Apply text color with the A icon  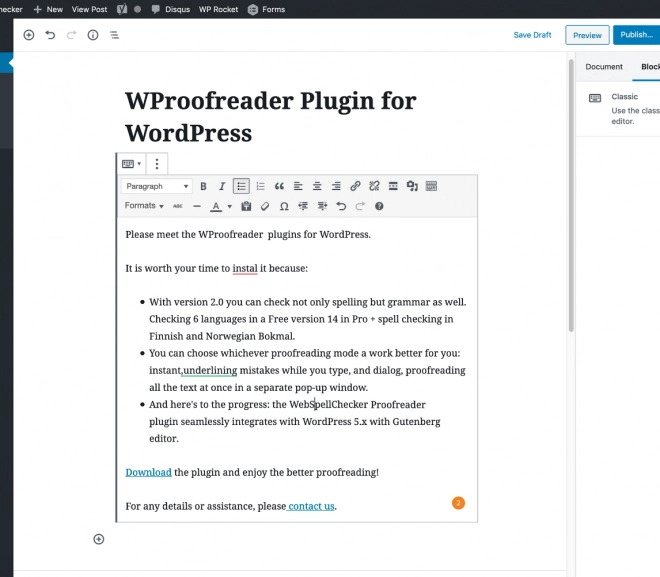tap(216, 206)
